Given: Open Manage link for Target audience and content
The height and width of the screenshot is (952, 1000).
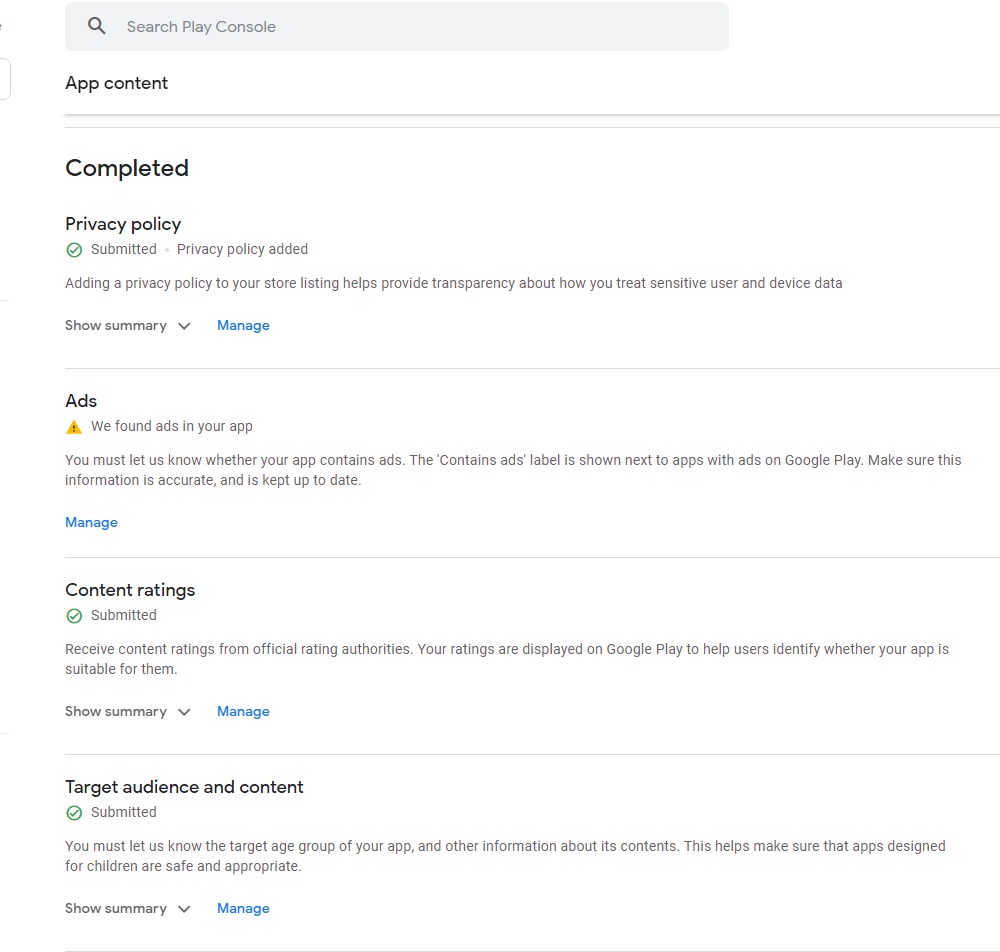Looking at the screenshot, I should click(243, 909).
